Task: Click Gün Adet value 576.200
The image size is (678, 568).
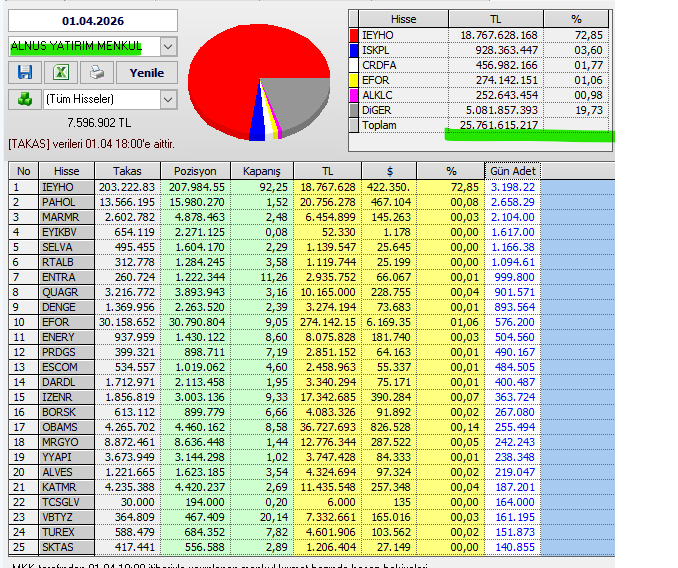Action: 515,322
